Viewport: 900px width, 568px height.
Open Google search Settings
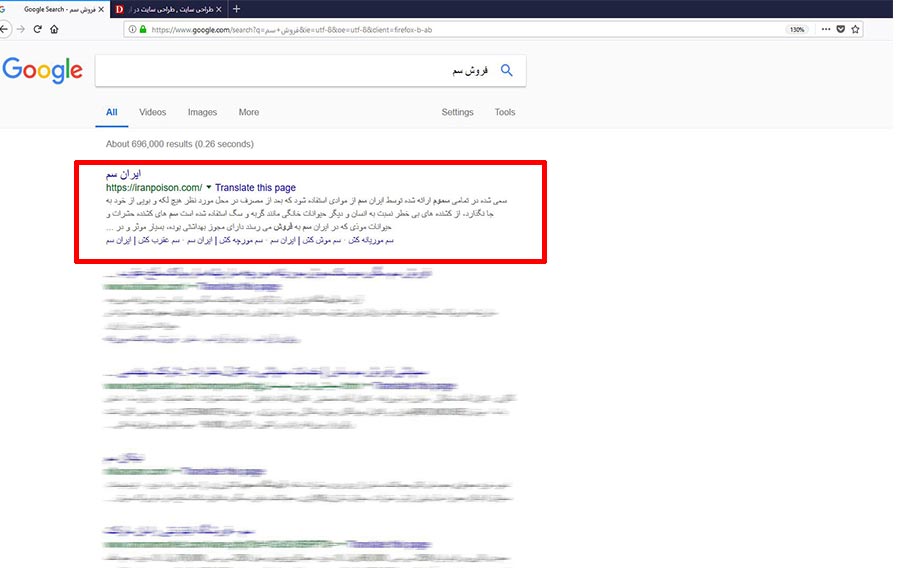click(457, 112)
